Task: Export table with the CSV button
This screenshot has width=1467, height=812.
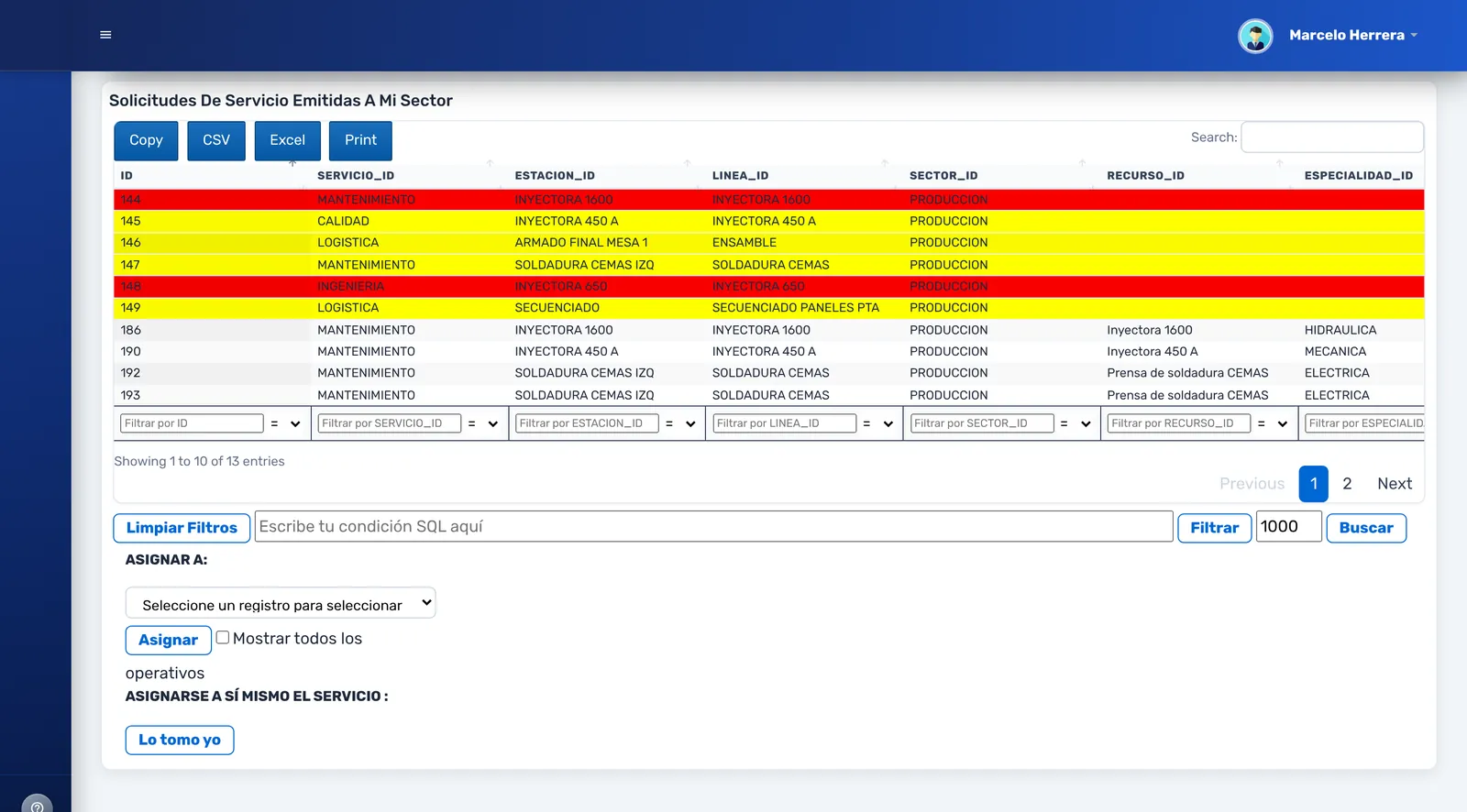Action: [216, 140]
